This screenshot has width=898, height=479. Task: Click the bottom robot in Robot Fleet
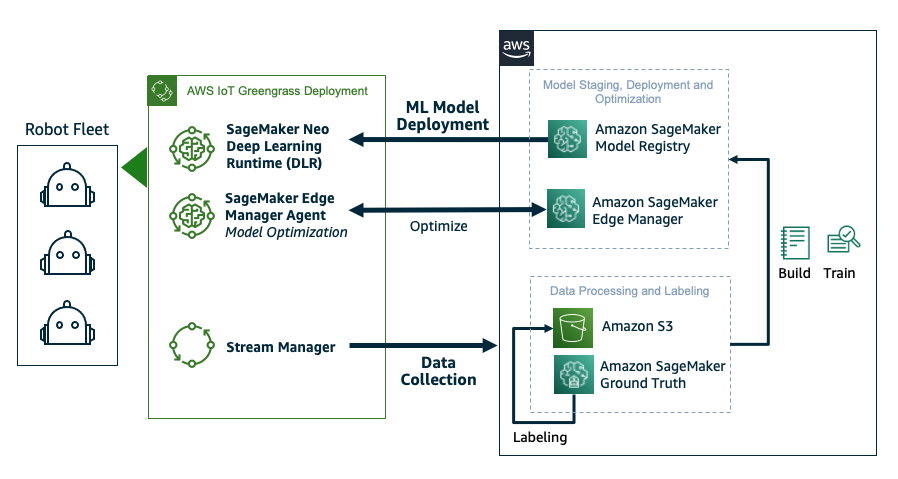point(68,323)
